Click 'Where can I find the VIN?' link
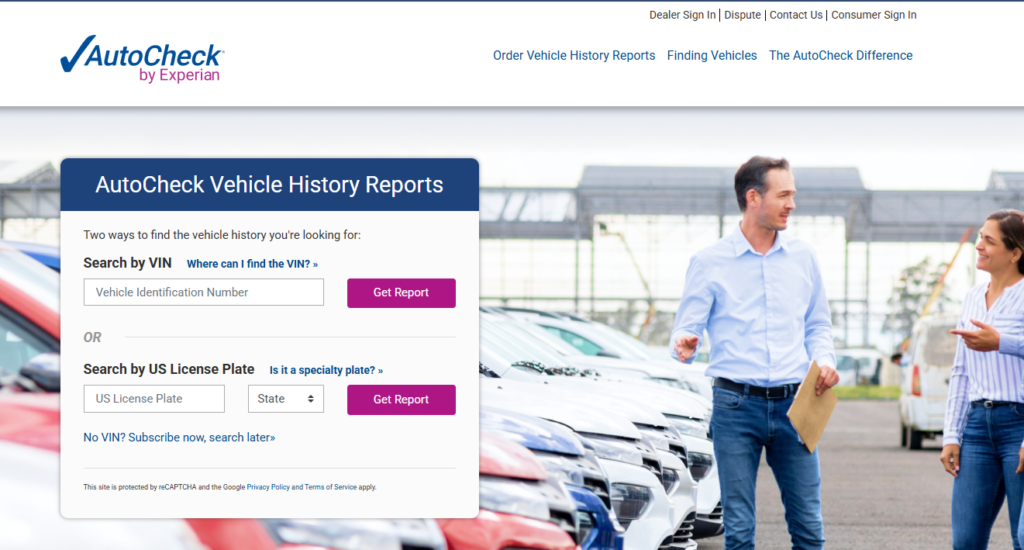 [252, 264]
